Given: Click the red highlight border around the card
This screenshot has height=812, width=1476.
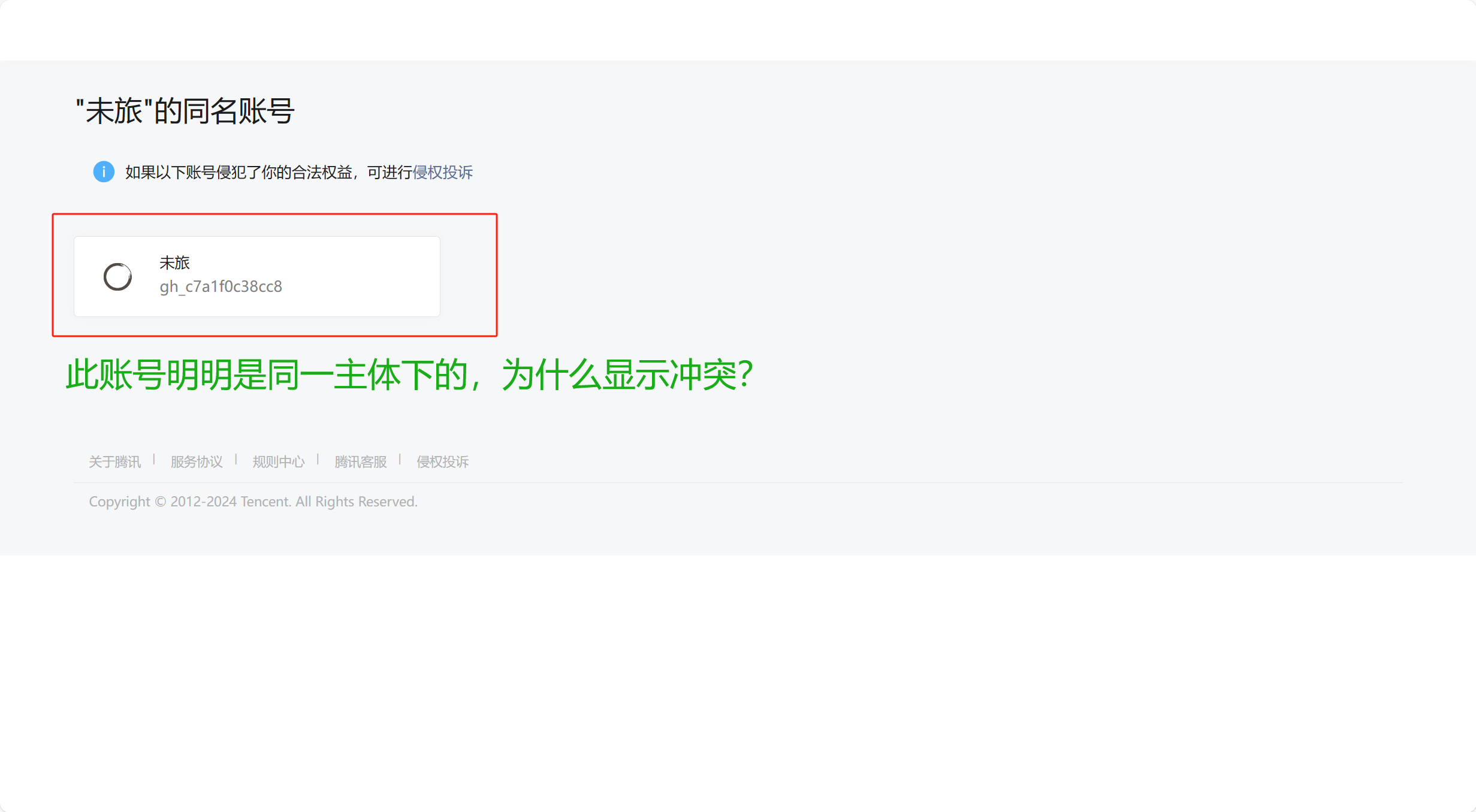Looking at the screenshot, I should click(x=274, y=214).
